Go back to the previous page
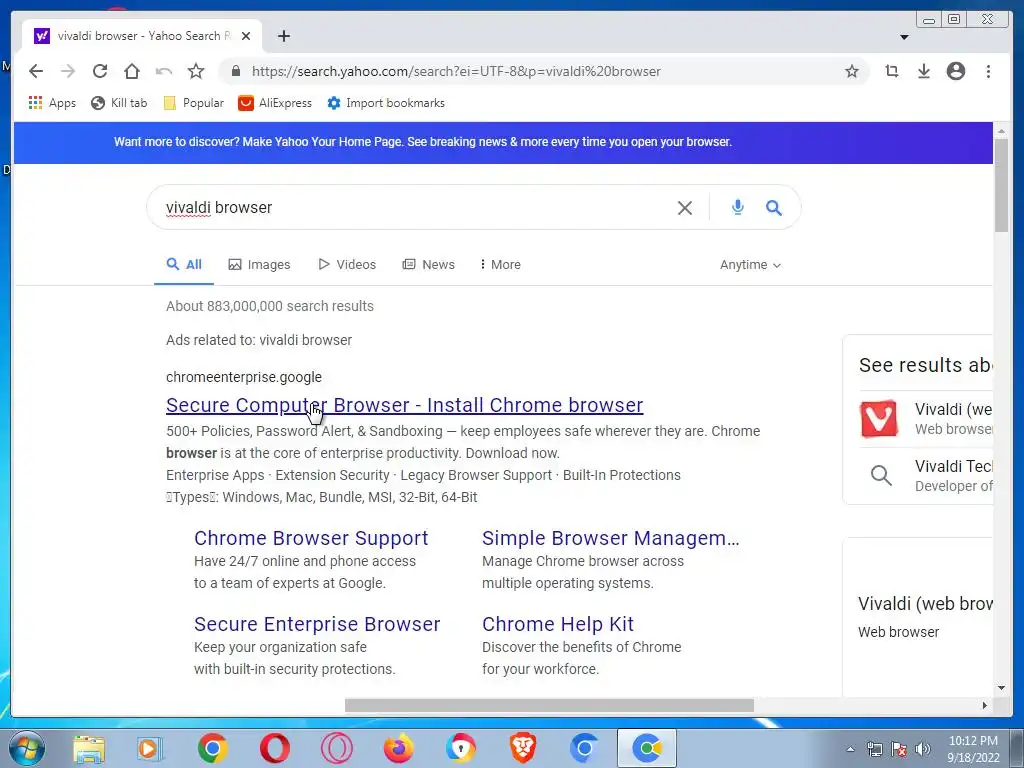 click(x=36, y=71)
